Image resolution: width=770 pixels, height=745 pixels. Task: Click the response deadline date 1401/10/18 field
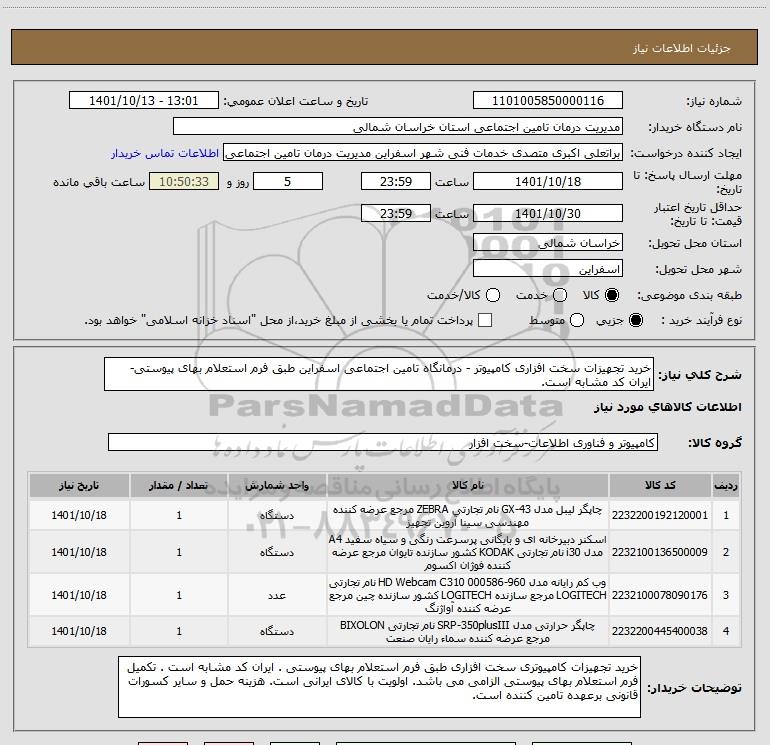pyautogui.click(x=548, y=182)
